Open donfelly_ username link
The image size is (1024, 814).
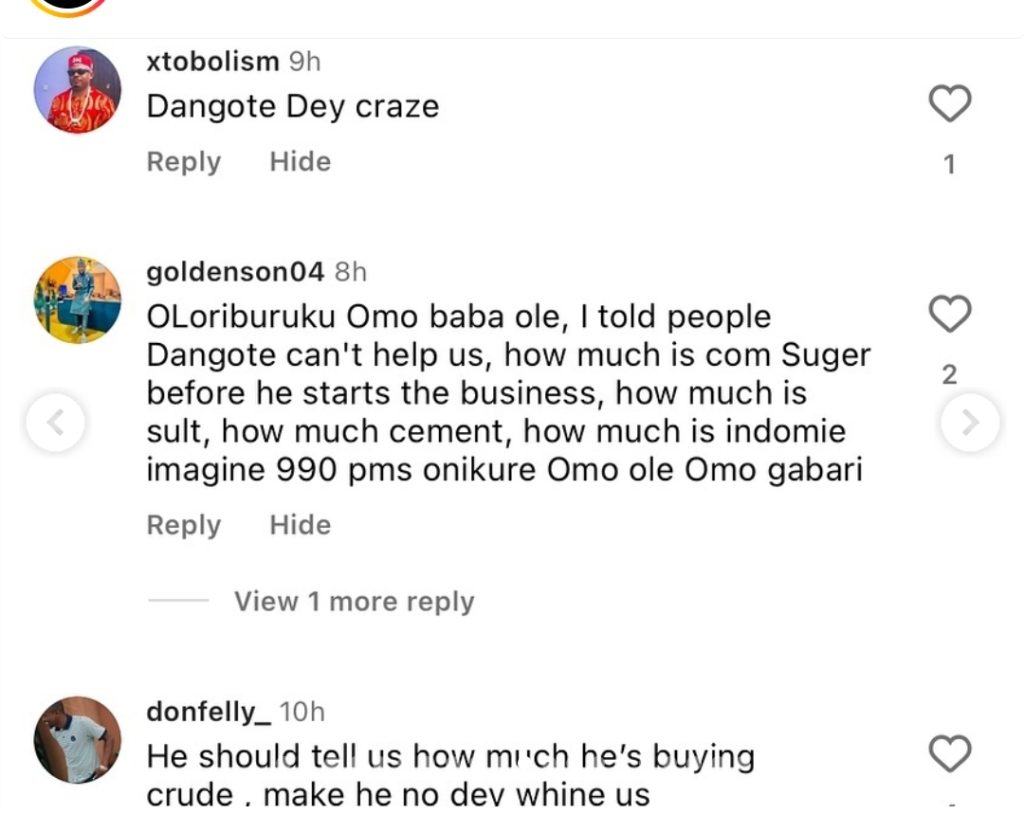coord(208,712)
